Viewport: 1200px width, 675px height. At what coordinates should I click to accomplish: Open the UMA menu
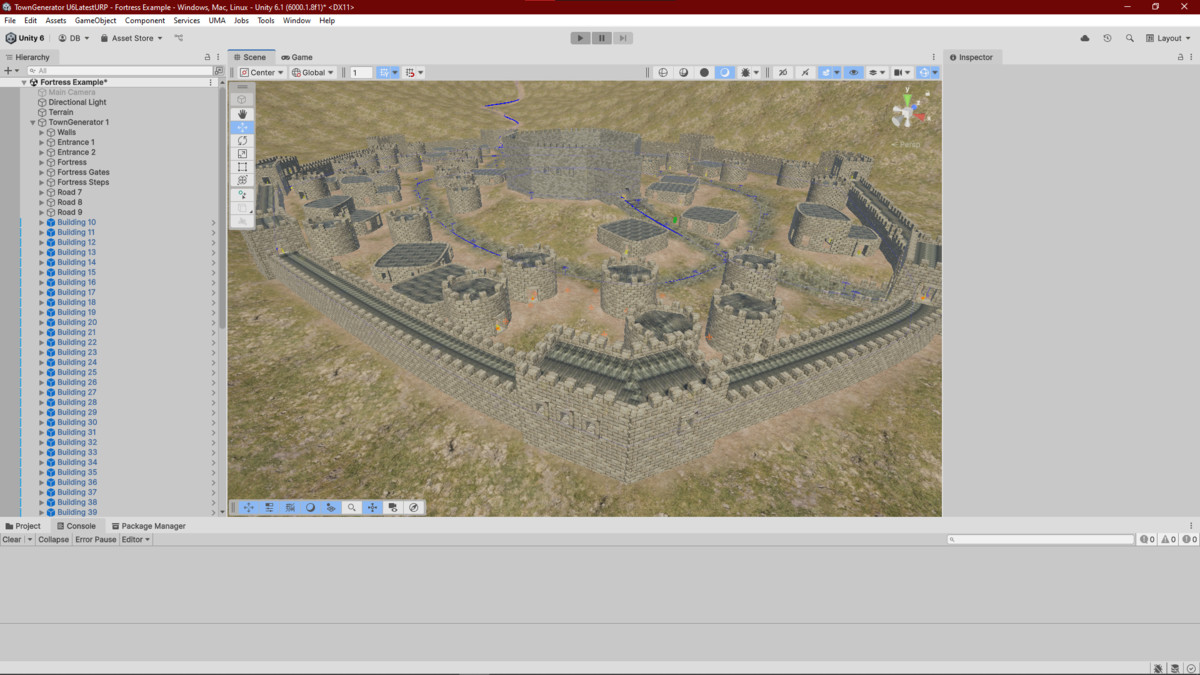tap(217, 20)
